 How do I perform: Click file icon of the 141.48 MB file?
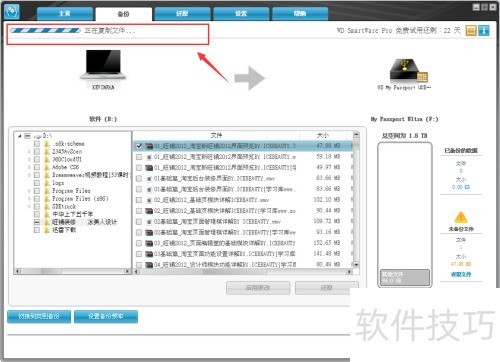tap(149, 254)
